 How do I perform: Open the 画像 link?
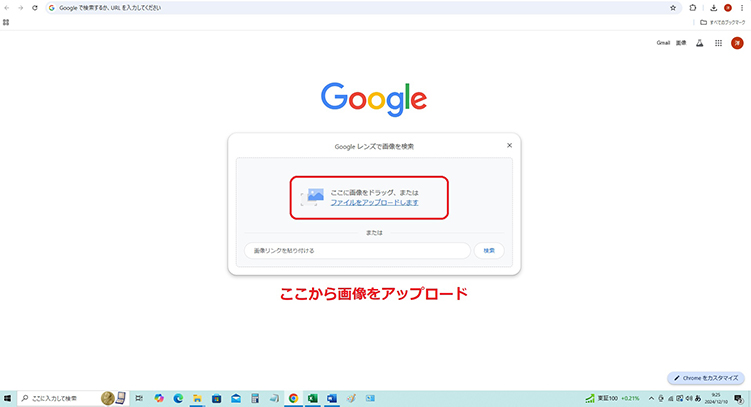coord(681,43)
